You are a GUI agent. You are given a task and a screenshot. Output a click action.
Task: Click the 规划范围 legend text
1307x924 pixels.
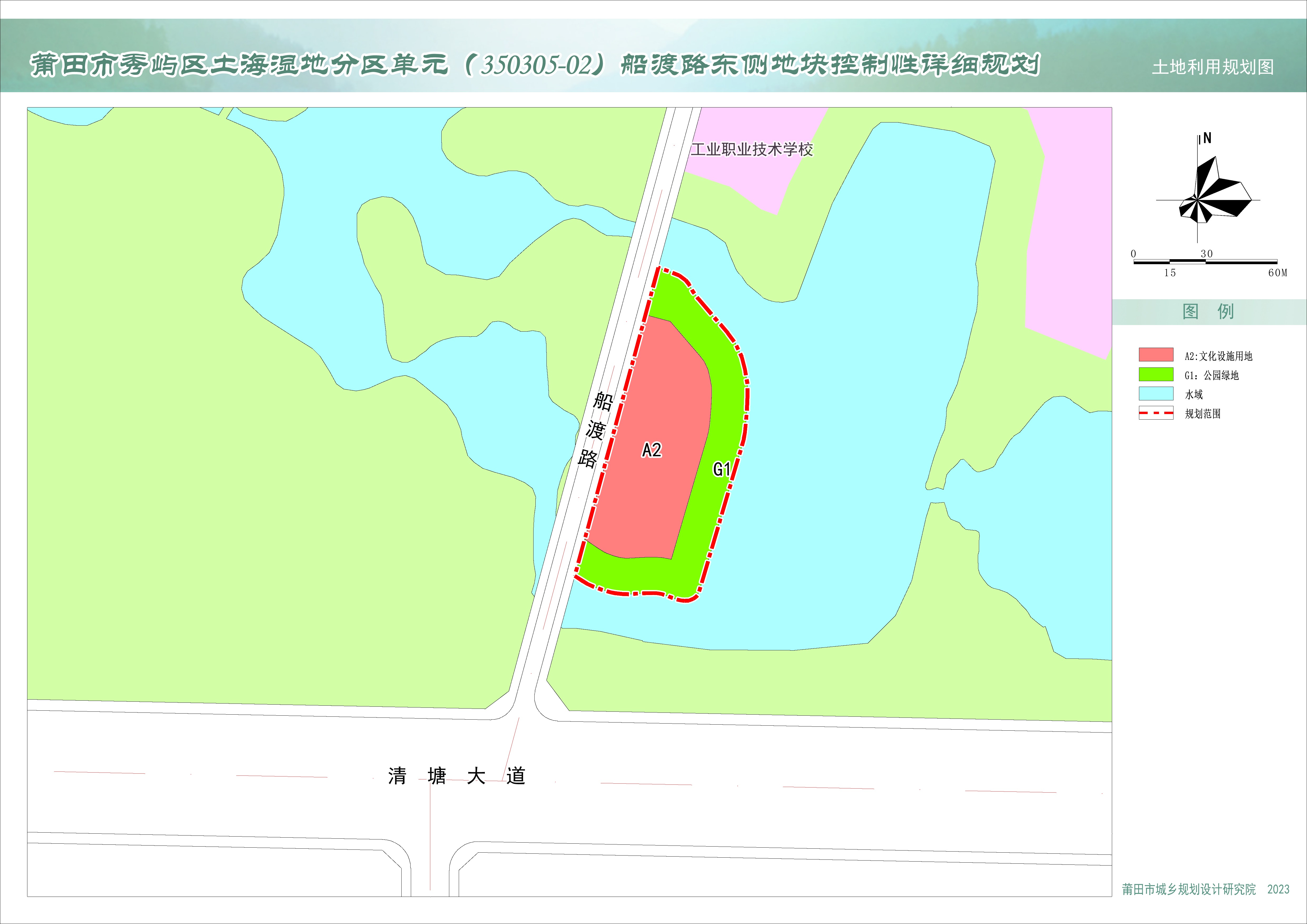pos(1202,414)
